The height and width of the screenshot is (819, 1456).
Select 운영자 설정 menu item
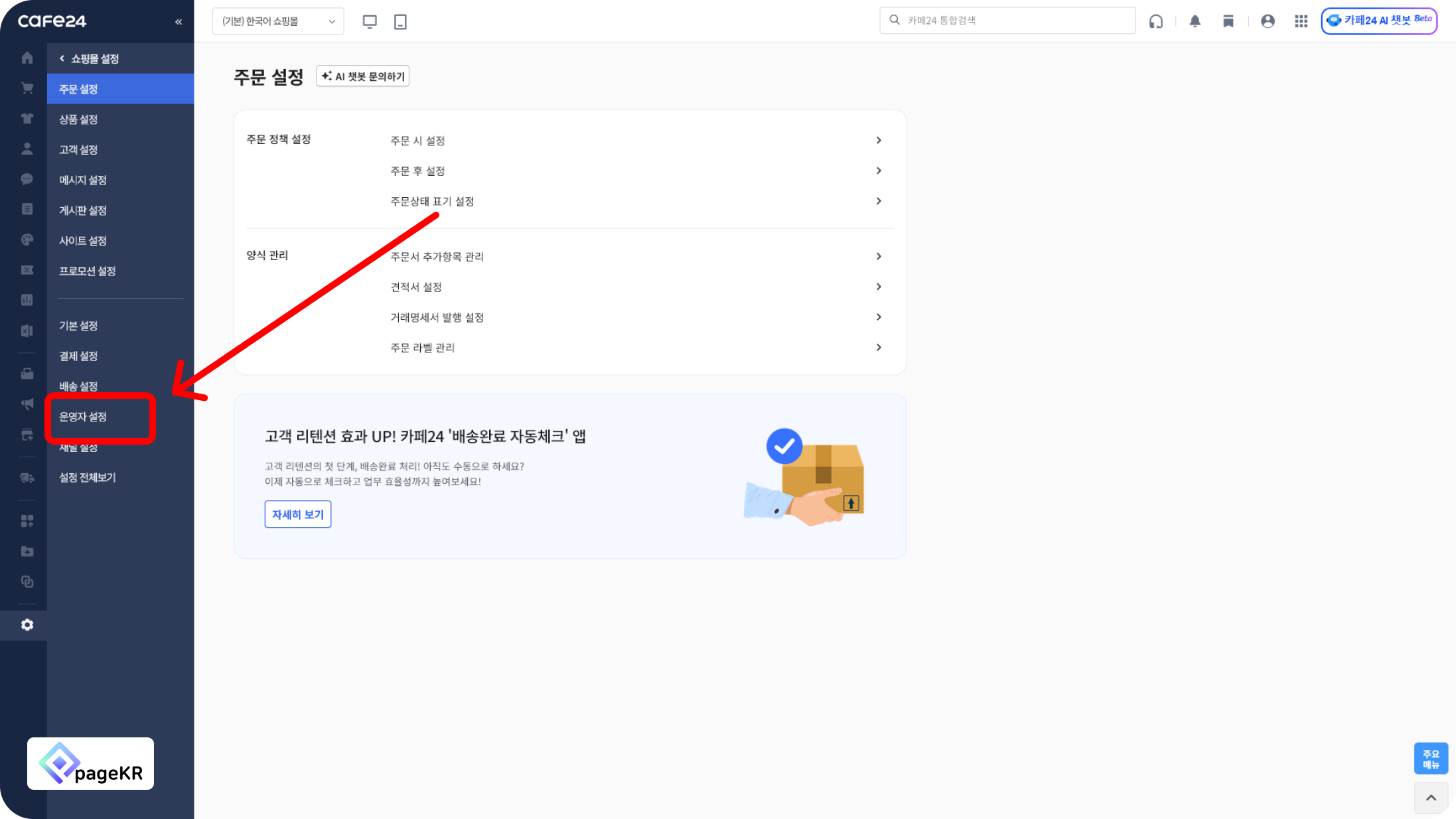pos(83,417)
